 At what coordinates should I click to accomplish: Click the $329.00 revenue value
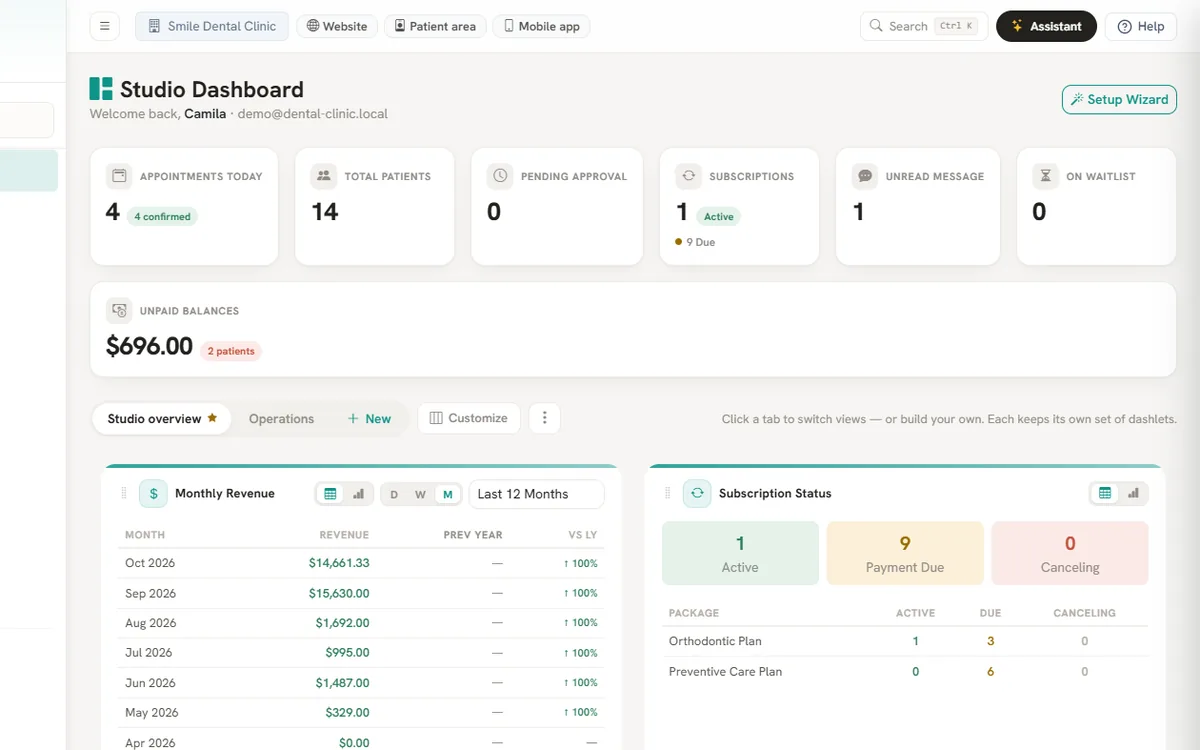pyautogui.click(x=347, y=712)
